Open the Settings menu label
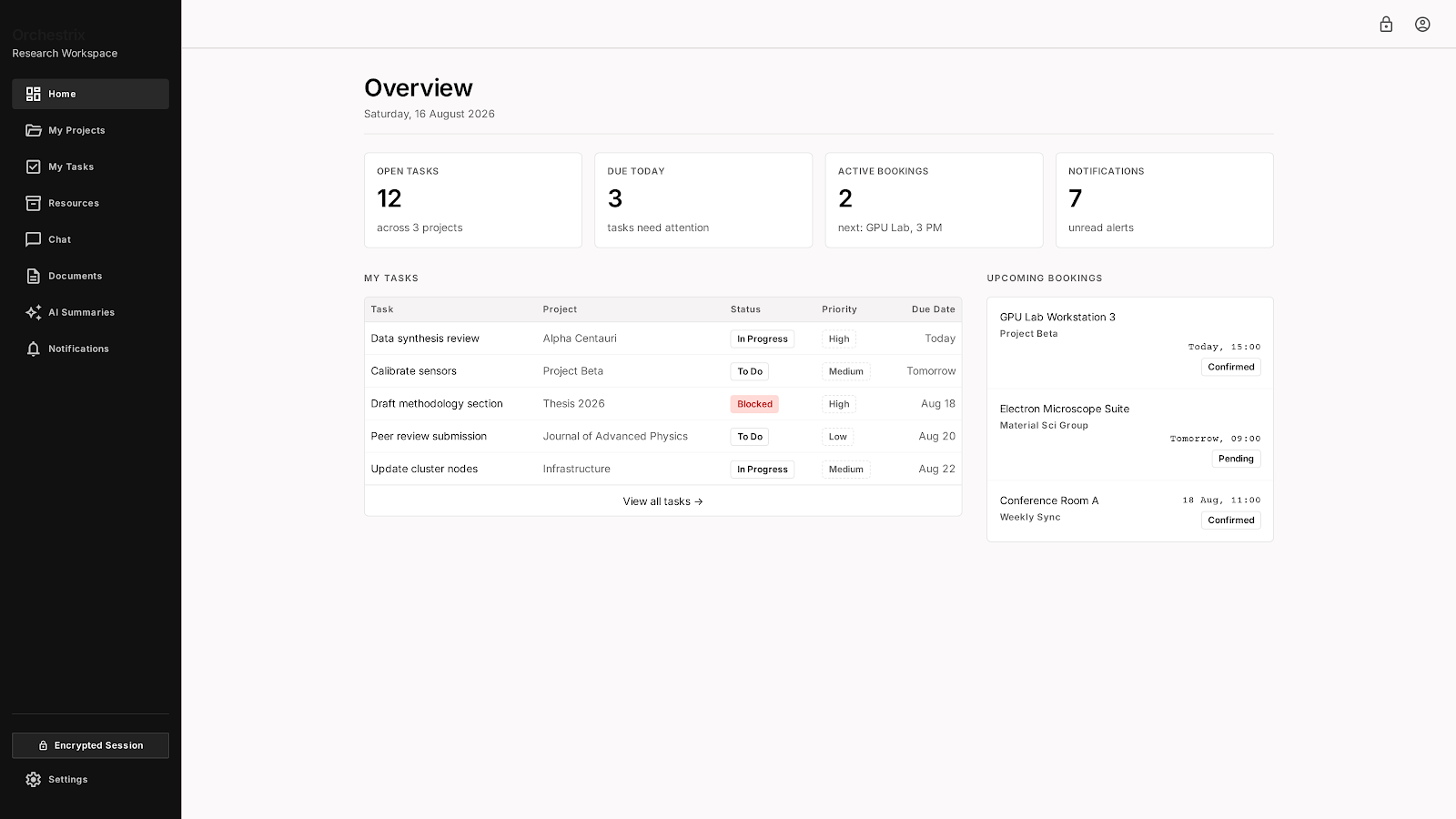This screenshot has width=1456, height=819. [x=68, y=780]
